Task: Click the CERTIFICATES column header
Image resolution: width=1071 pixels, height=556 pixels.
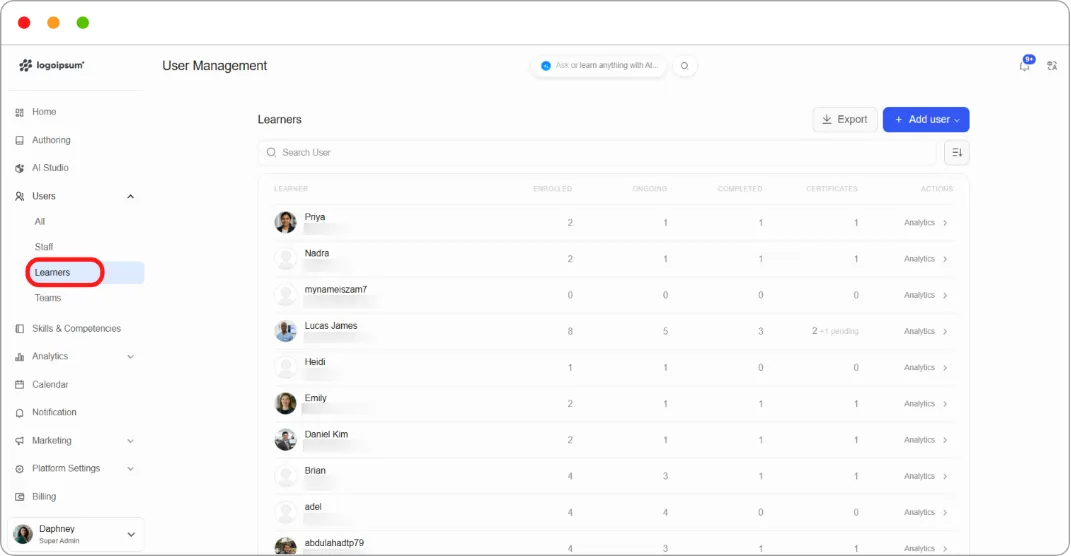Action: pos(831,189)
